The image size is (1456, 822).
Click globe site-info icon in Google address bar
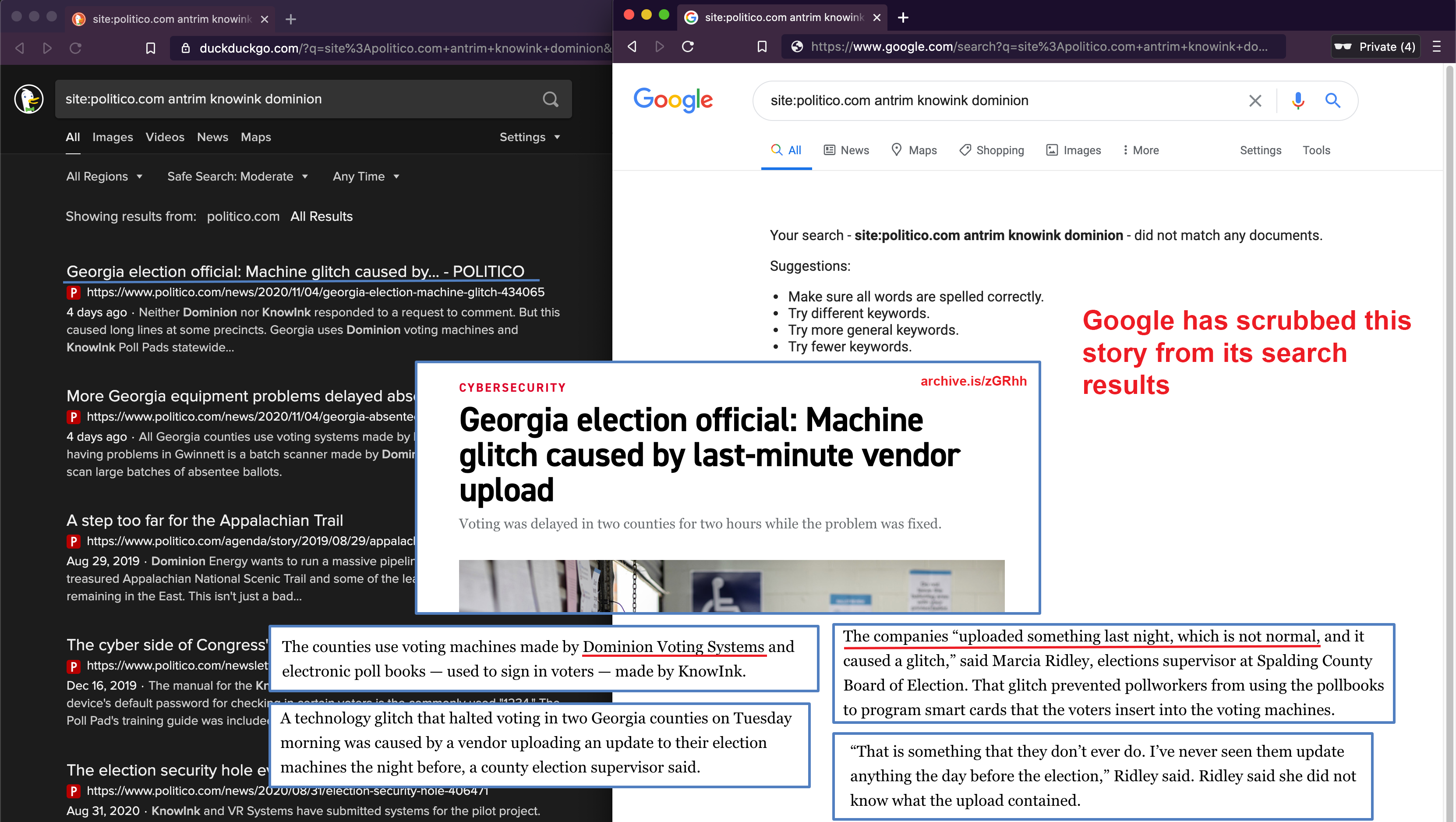click(x=797, y=46)
